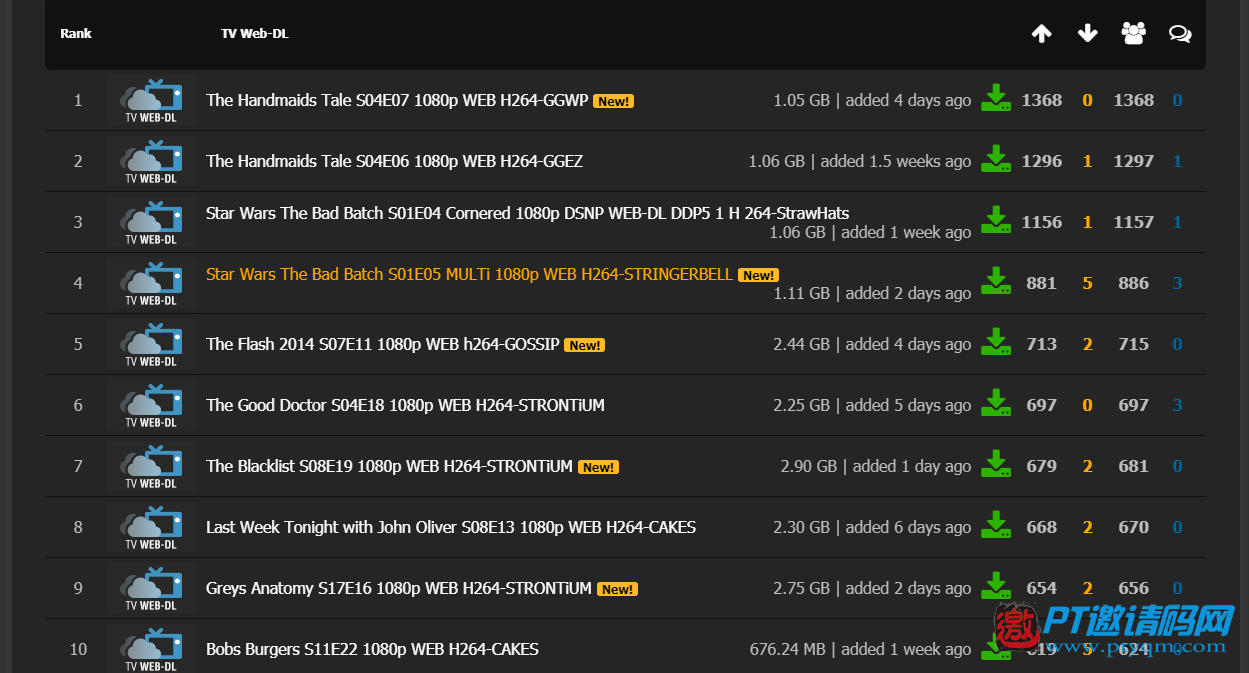Click the New! badge on The Flash row
Viewport: 1249px width, 673px height.
tap(584, 345)
